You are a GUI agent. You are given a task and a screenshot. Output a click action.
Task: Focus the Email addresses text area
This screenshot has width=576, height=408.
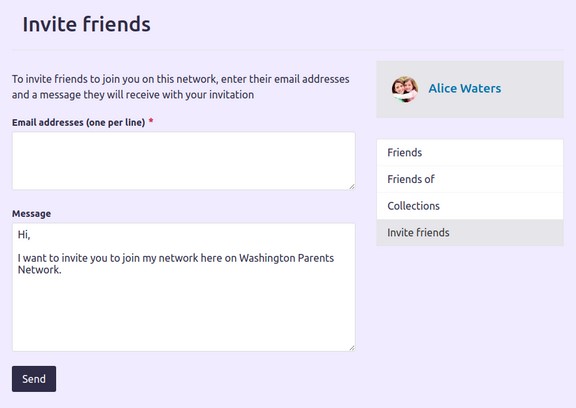184,161
